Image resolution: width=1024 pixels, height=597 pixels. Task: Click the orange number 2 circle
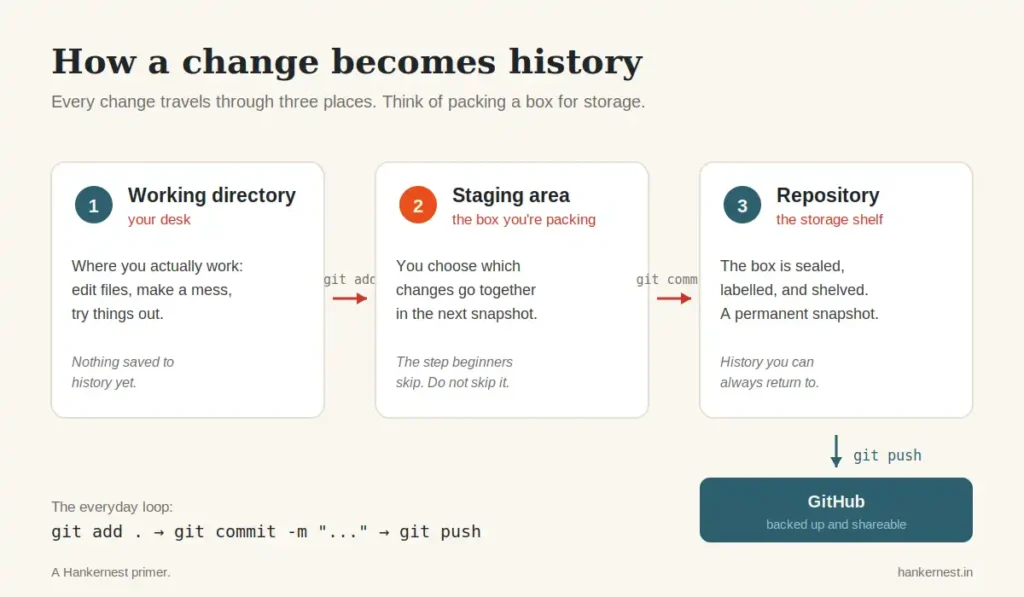418,205
